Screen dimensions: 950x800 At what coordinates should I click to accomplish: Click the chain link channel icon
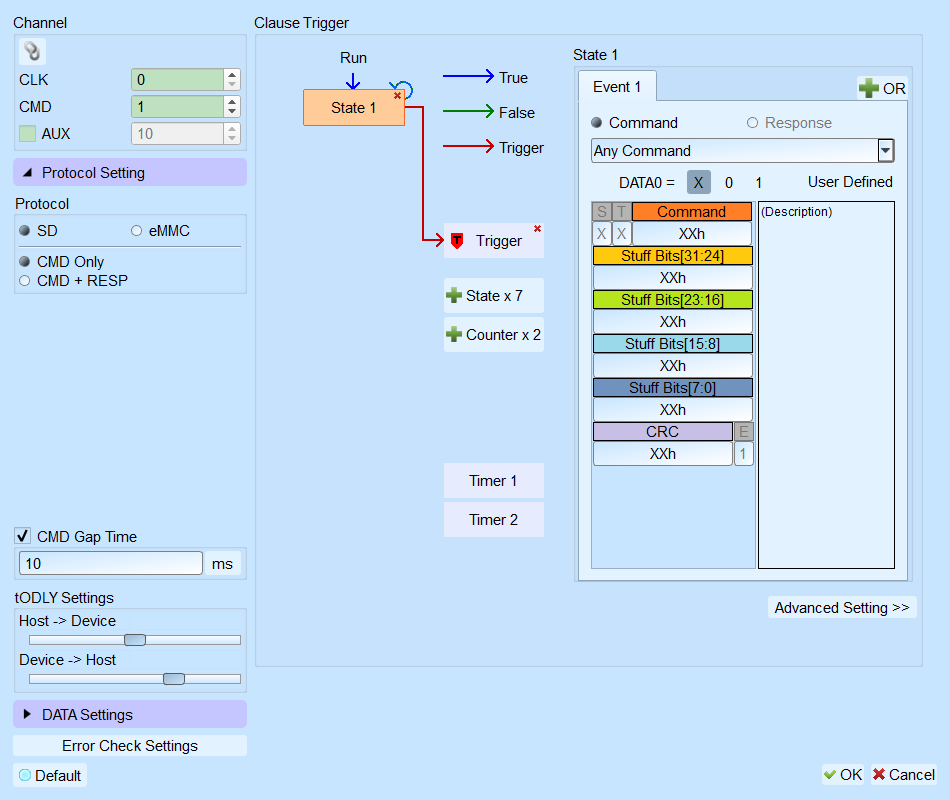(x=32, y=52)
